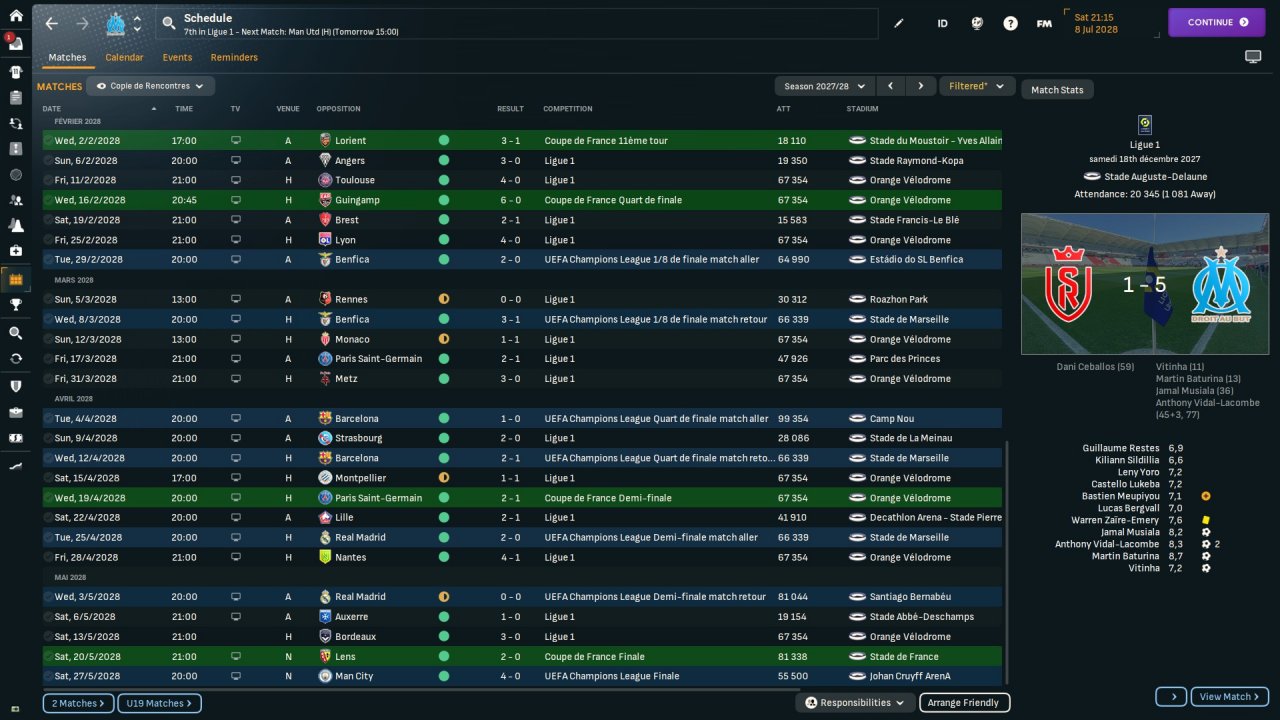Image resolution: width=1280 pixels, height=720 pixels.
Task: Open the Season 2027/28 dropdown
Action: point(825,86)
